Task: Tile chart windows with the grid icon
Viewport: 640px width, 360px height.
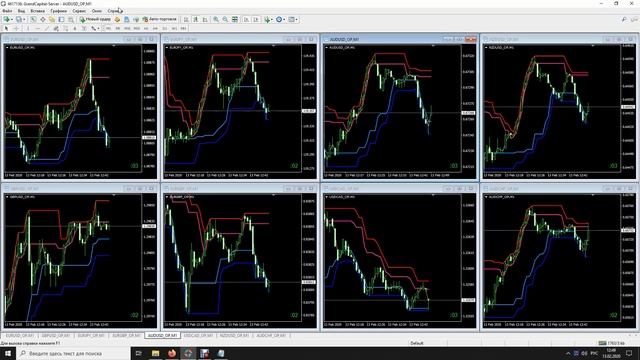Action: point(235,19)
